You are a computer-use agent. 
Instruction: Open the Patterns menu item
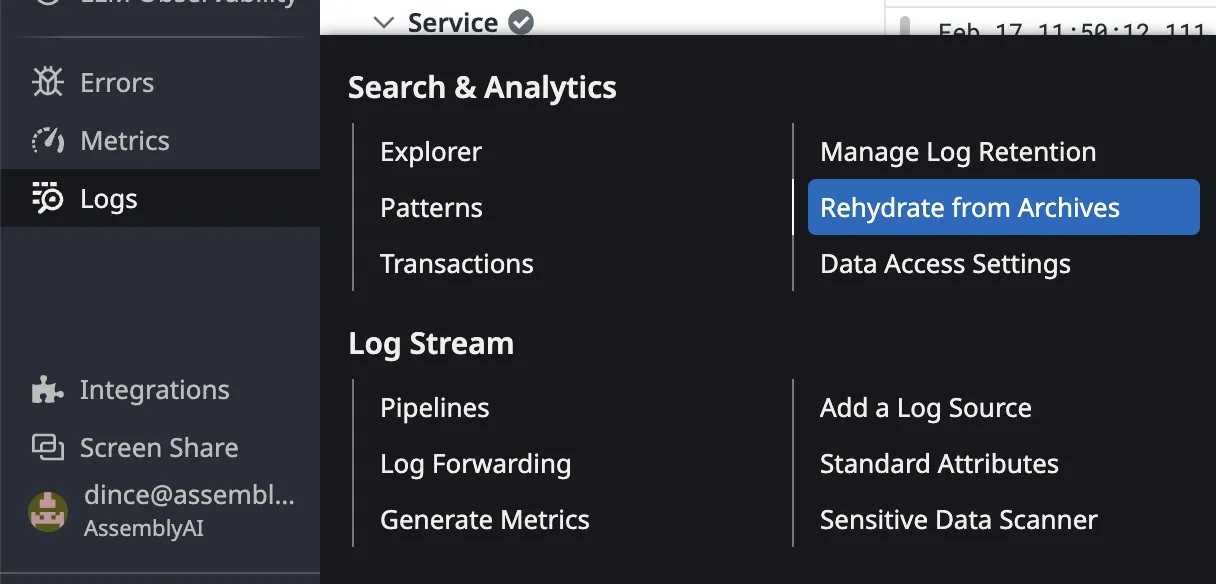(x=431, y=208)
